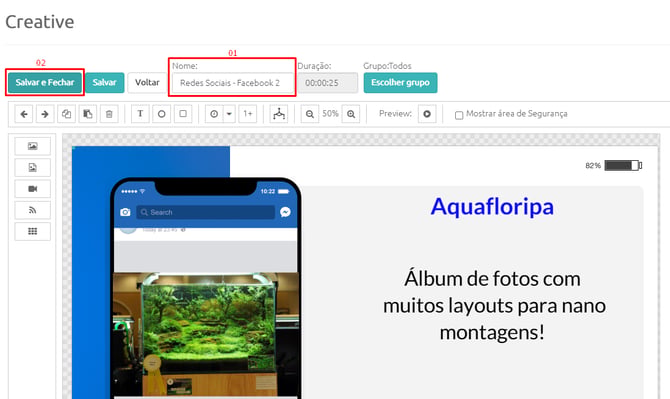Add an image from sidebar
The image size is (670, 399).
tap(32, 146)
